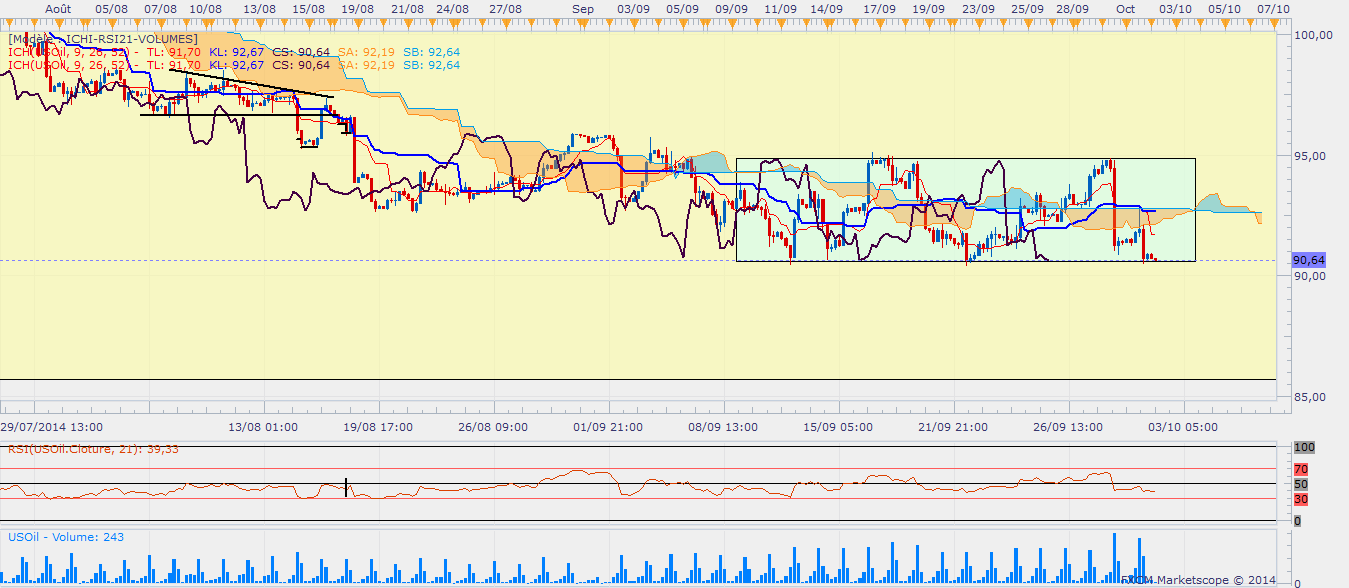Click the 100,00 price axis label
The image size is (1349, 588).
1313,35
